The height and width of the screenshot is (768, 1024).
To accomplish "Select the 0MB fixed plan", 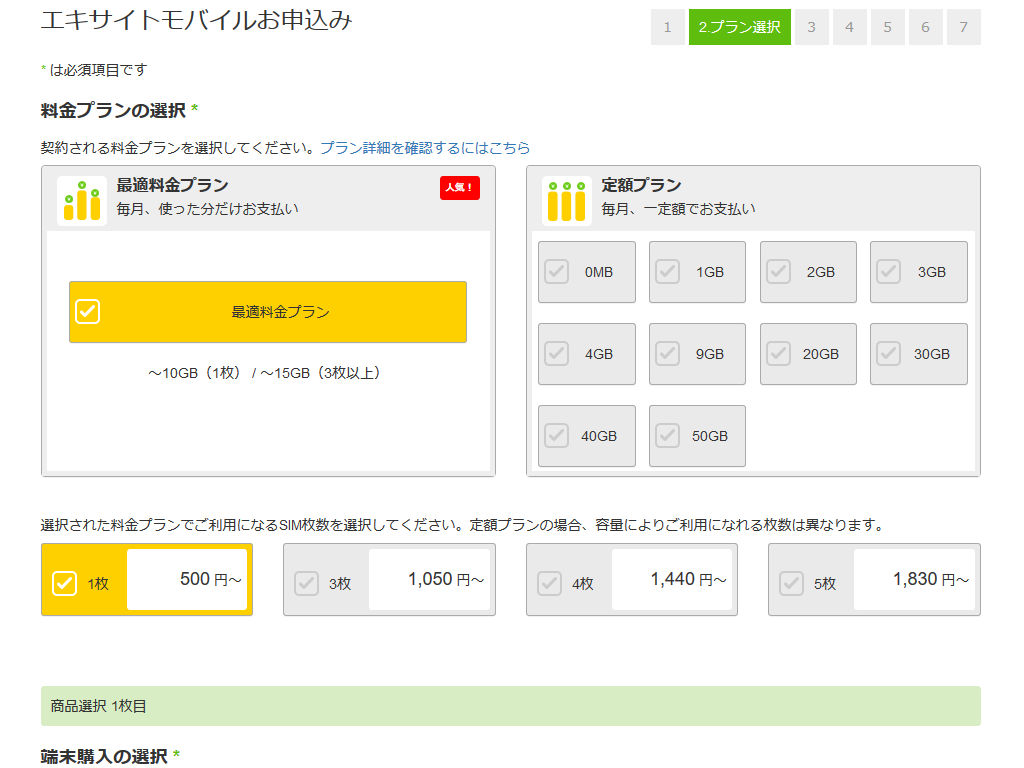I will click(x=586, y=272).
